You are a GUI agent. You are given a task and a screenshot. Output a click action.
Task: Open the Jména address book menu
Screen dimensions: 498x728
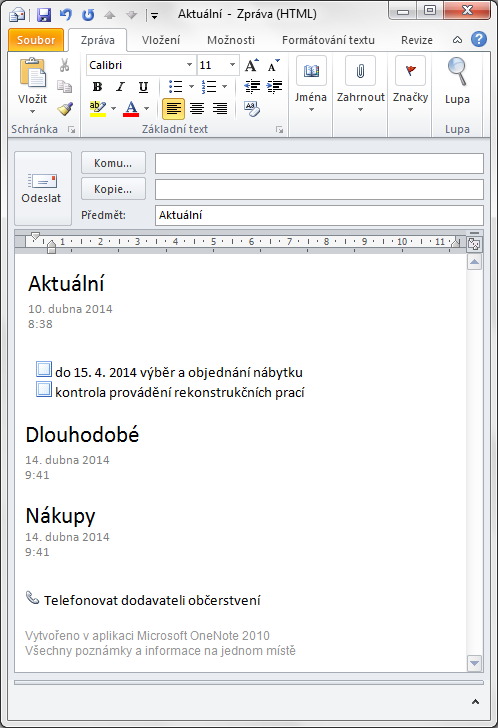click(311, 84)
